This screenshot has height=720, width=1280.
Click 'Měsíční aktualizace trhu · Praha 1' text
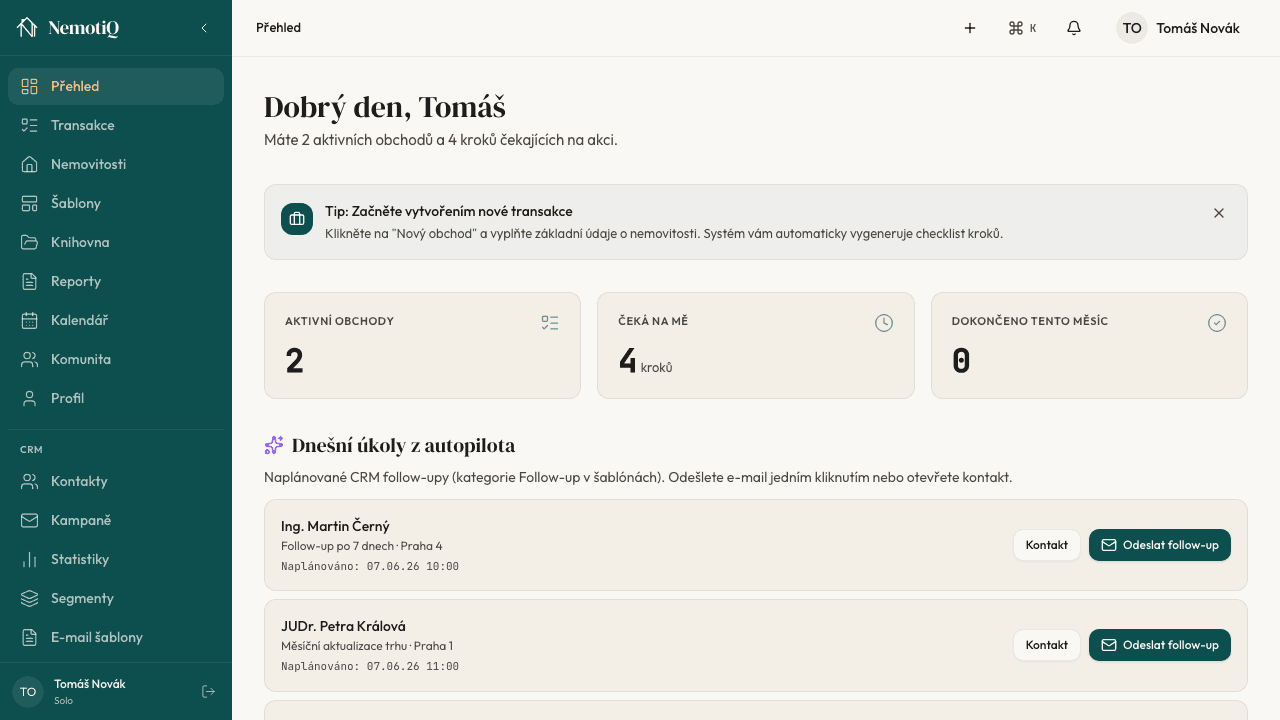point(367,646)
